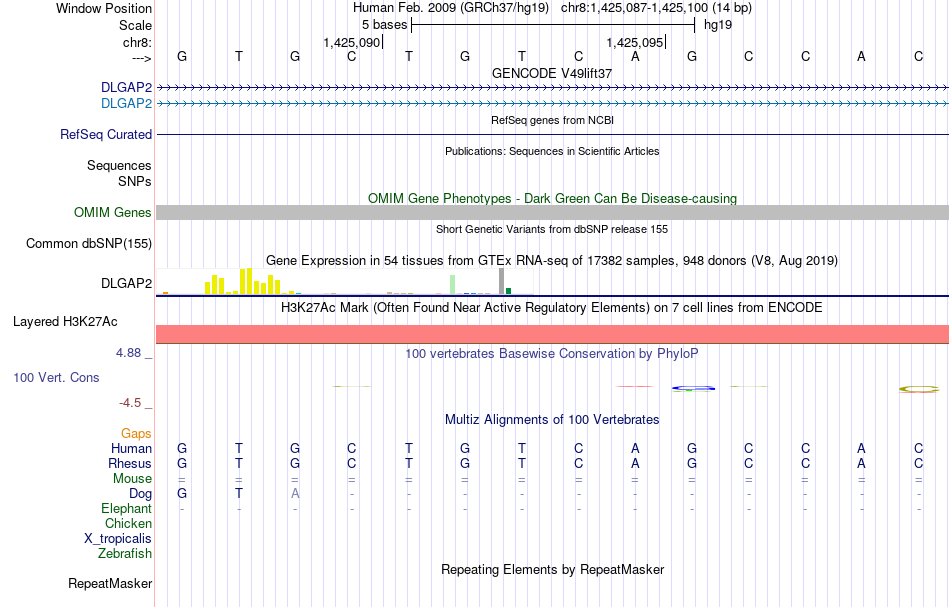The image size is (950, 607).
Task: Open RefSeq genes from NCBI title
Action: pos(552,120)
